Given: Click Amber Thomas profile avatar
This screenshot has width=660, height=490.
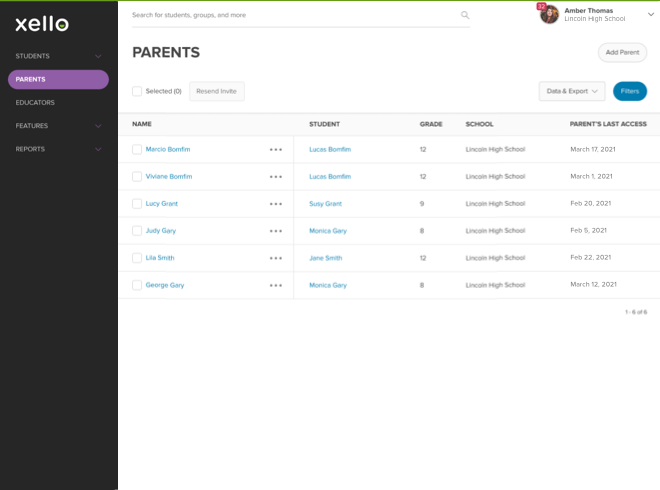Looking at the screenshot, I should [x=549, y=14].
